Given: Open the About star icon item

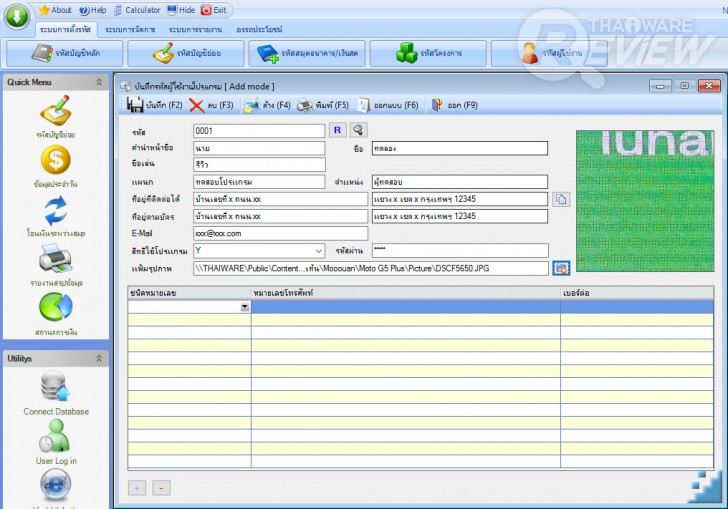Looking at the screenshot, I should [x=55, y=10].
